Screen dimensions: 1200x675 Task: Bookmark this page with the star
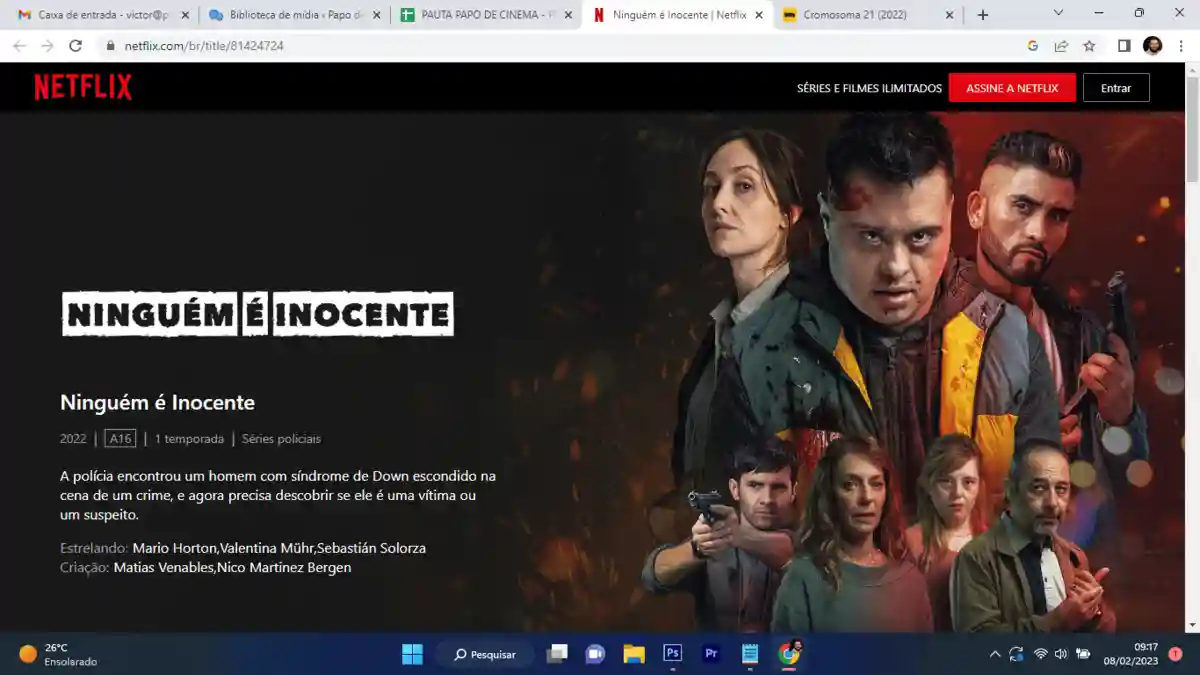pyautogui.click(x=1089, y=46)
